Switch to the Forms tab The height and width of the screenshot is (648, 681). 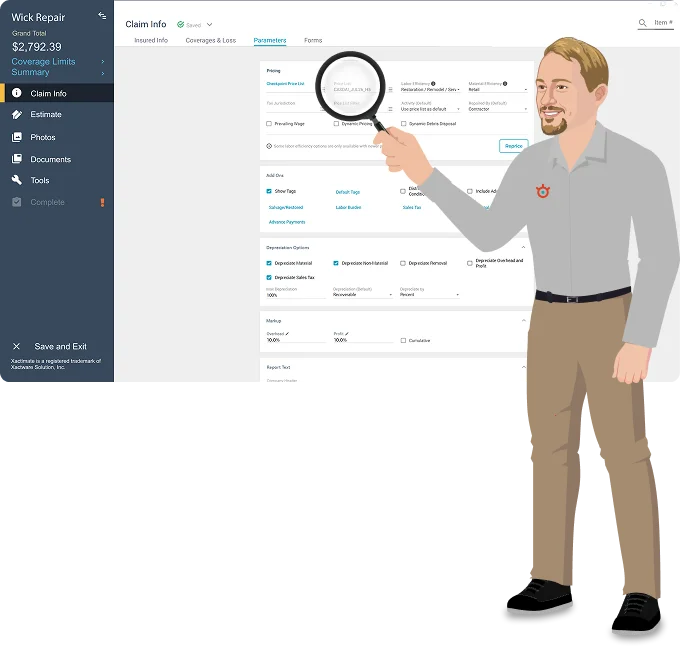tap(313, 40)
